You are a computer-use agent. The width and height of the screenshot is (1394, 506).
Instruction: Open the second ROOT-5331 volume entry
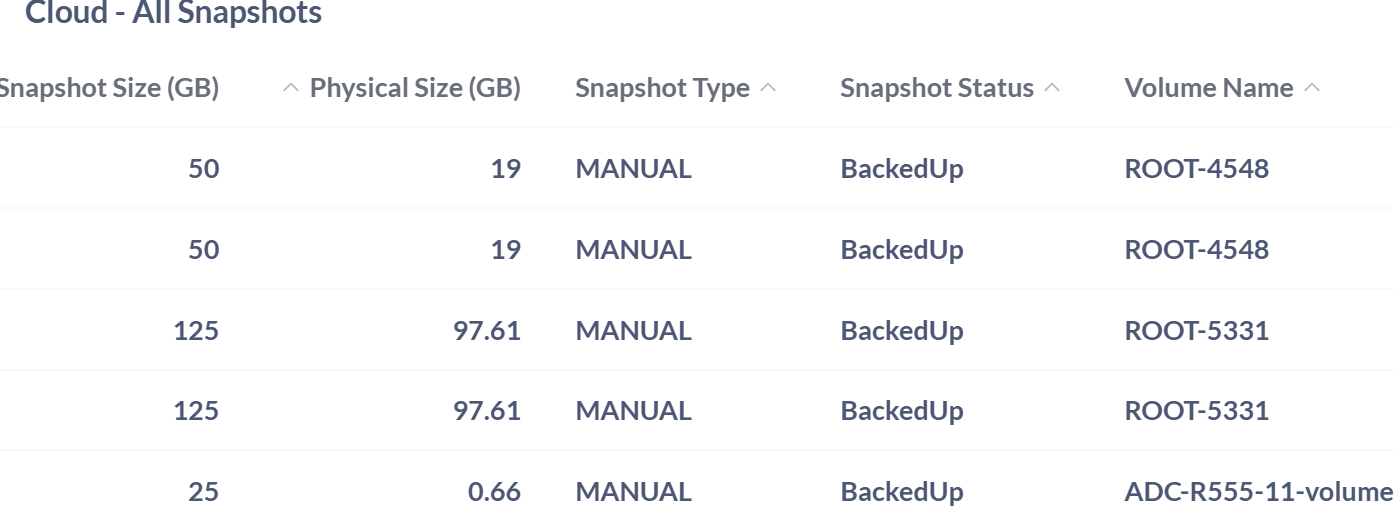pos(1196,411)
